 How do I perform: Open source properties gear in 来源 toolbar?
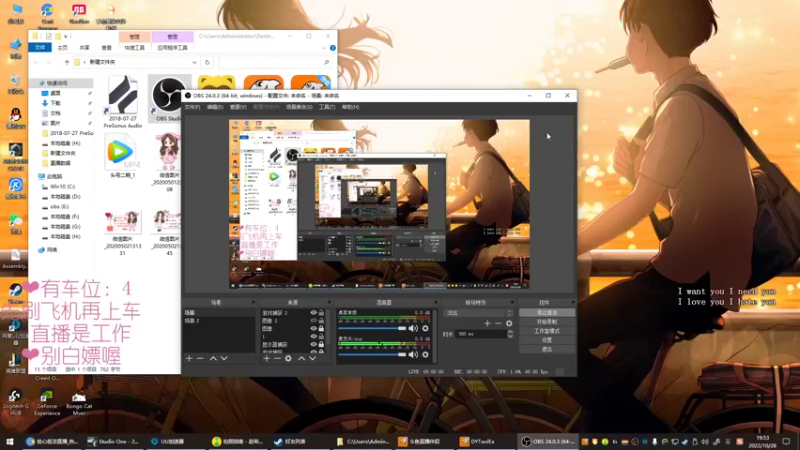tap(288, 359)
